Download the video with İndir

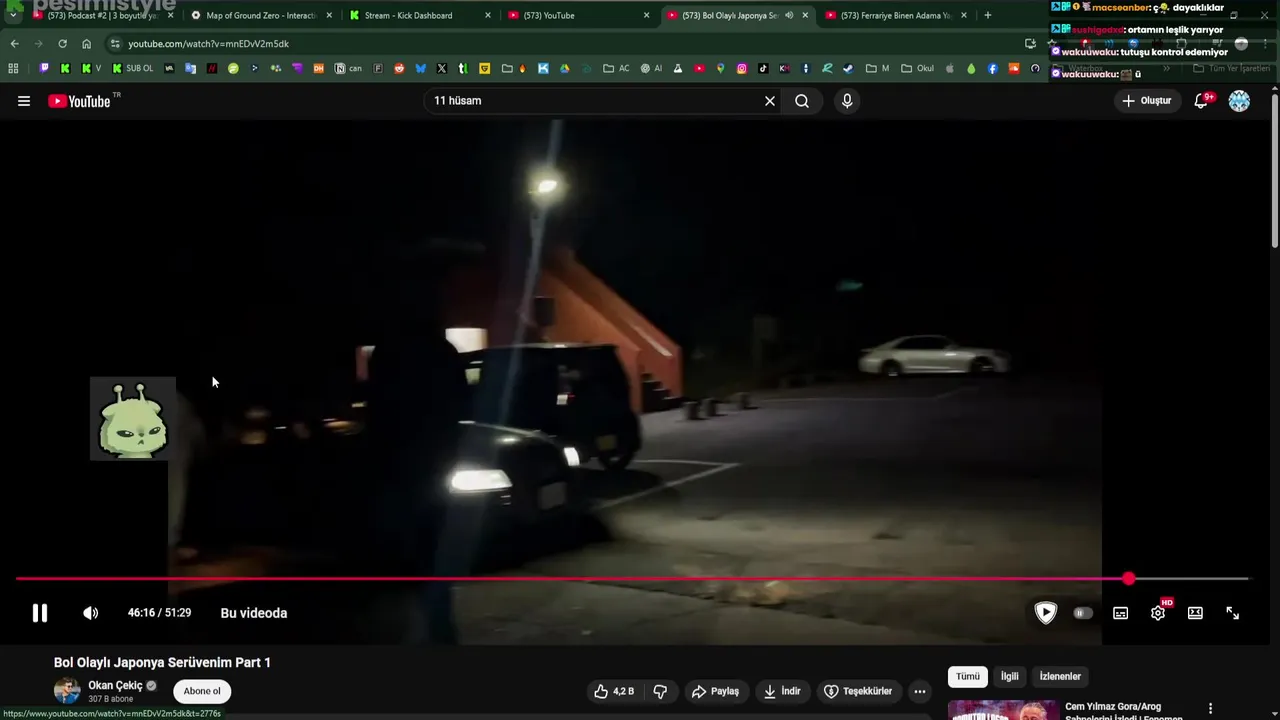tap(782, 691)
